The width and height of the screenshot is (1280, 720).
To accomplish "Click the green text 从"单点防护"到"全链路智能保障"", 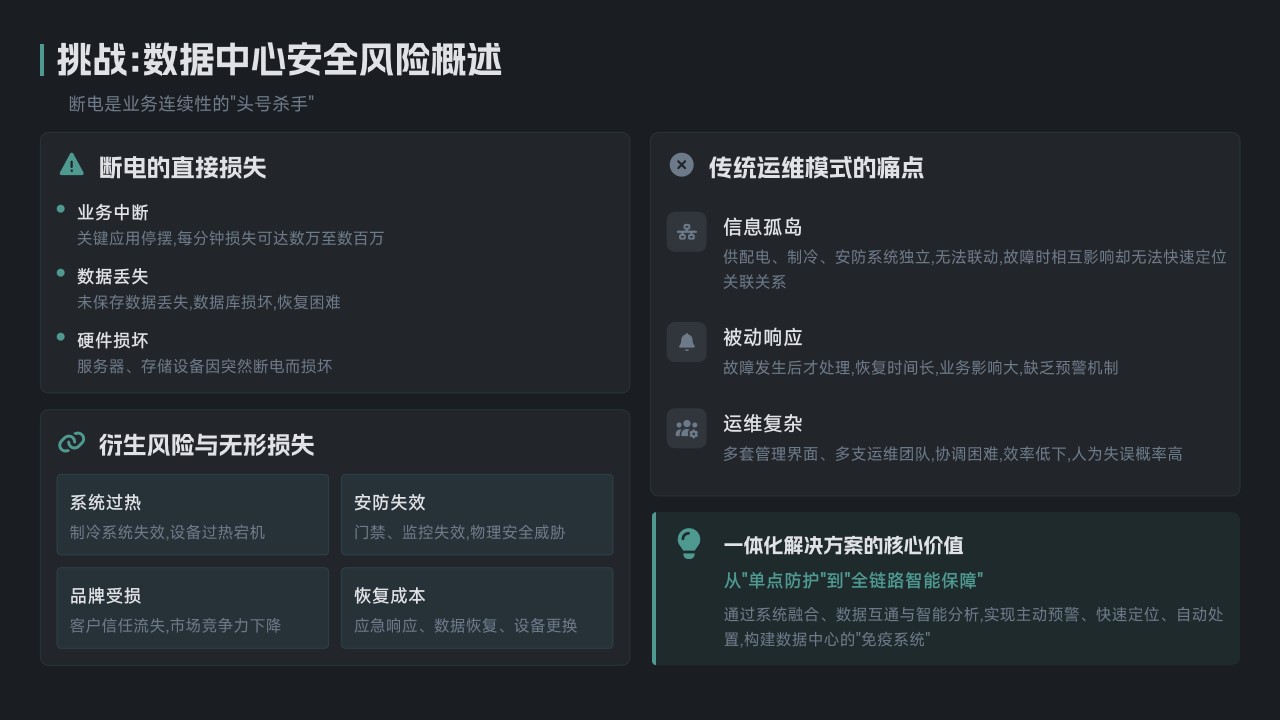I will (854, 580).
